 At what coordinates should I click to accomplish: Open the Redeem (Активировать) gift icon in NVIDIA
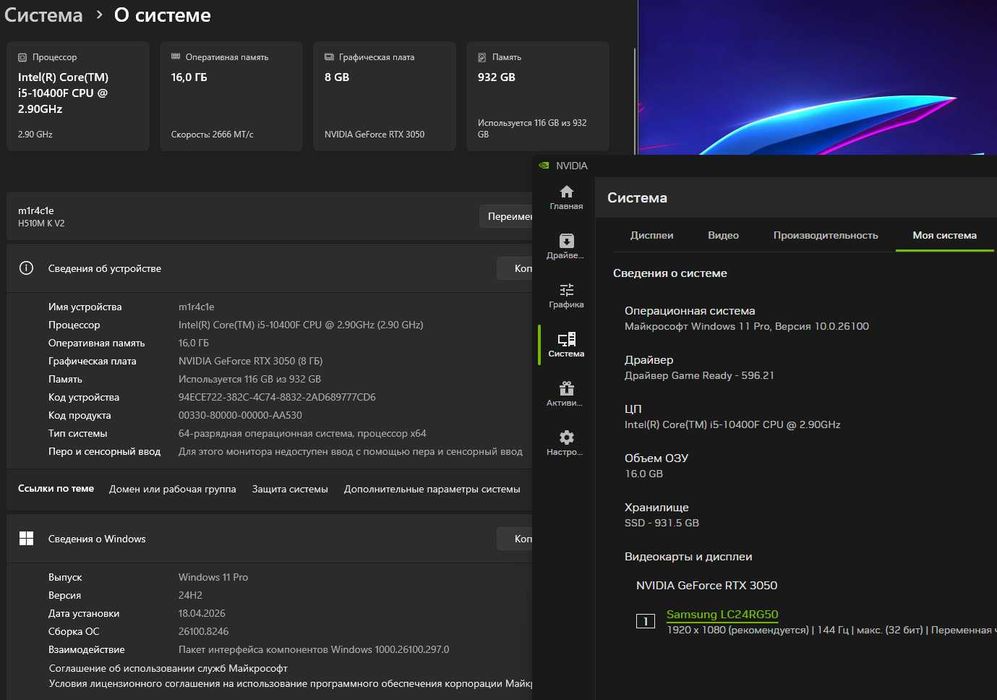coord(566,394)
